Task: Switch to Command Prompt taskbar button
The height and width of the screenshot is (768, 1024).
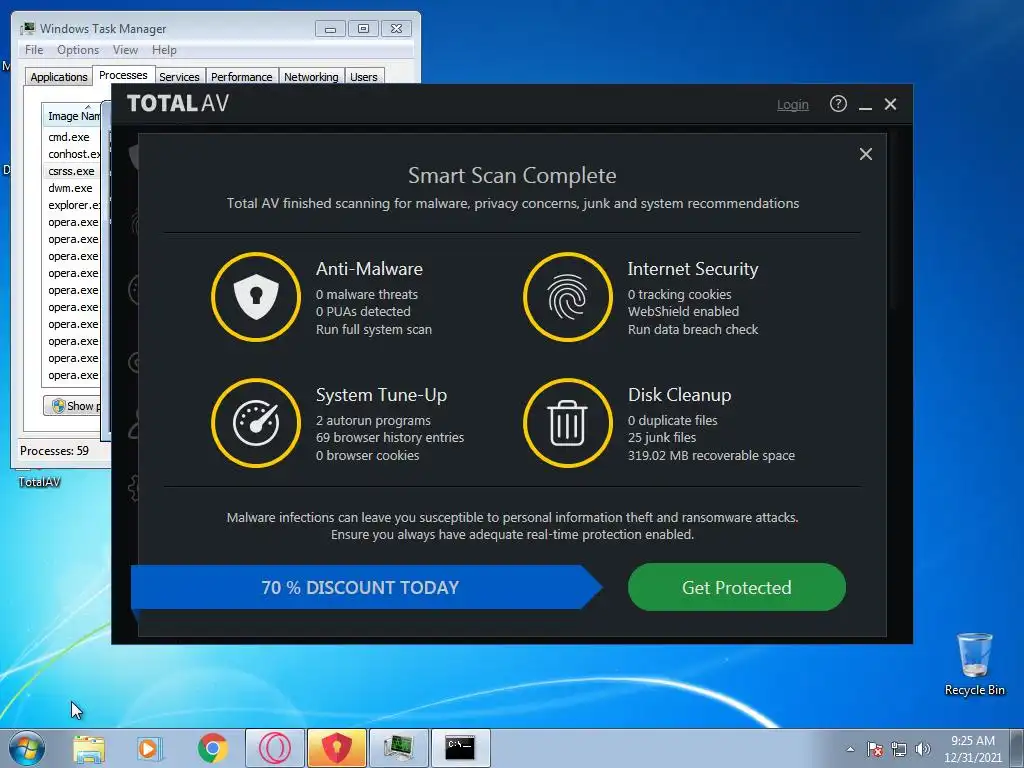Action: (460, 748)
